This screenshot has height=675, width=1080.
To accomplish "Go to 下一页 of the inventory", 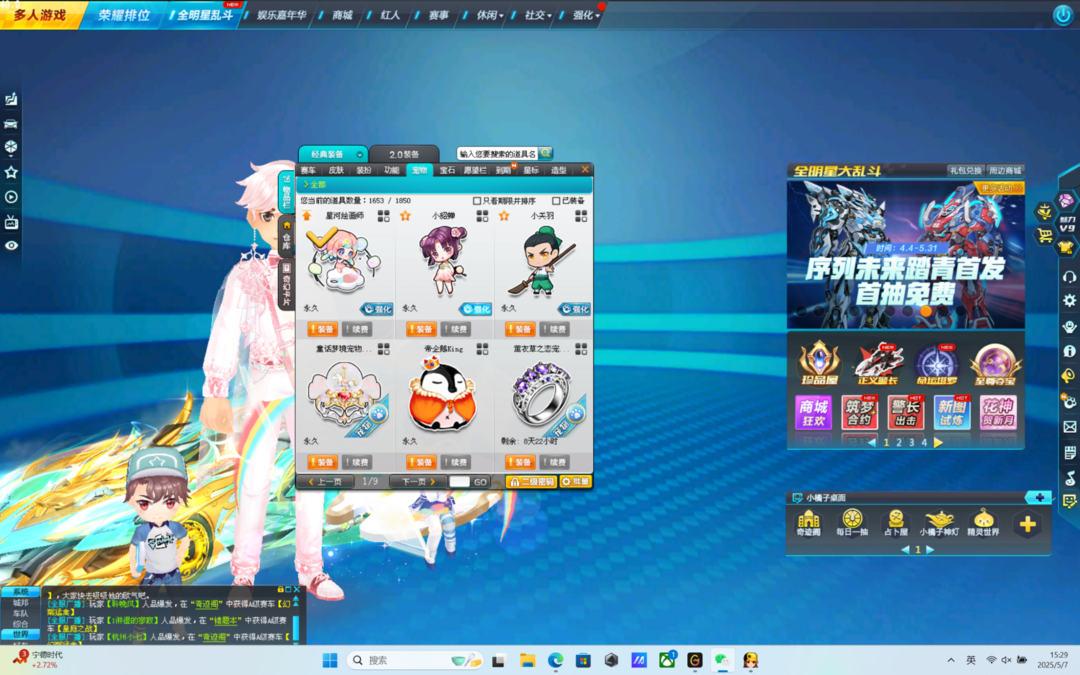I will [417, 481].
